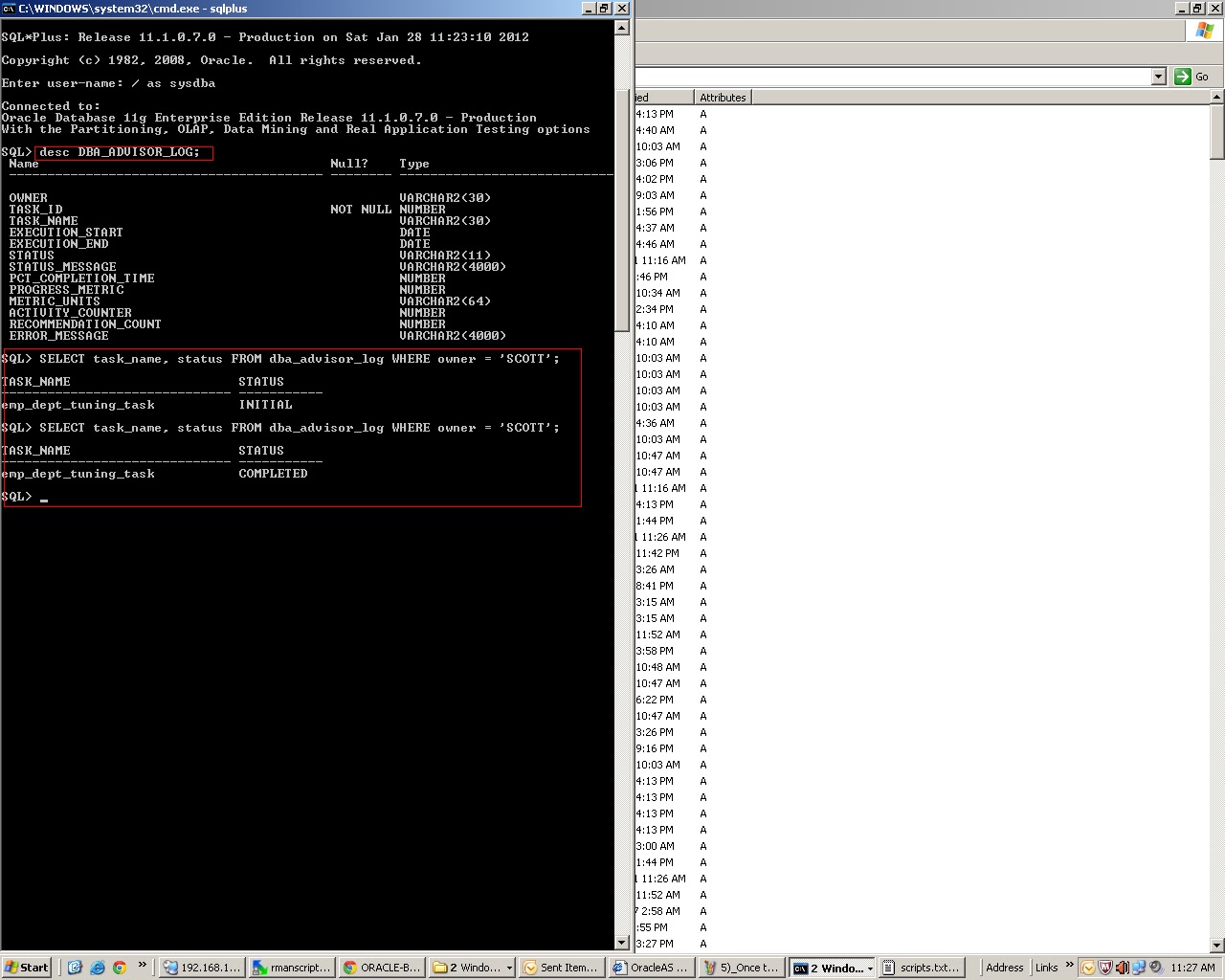The width and height of the screenshot is (1225, 980).
Task: Open the address bar dropdown in Explorer
Action: pyautogui.click(x=1158, y=77)
